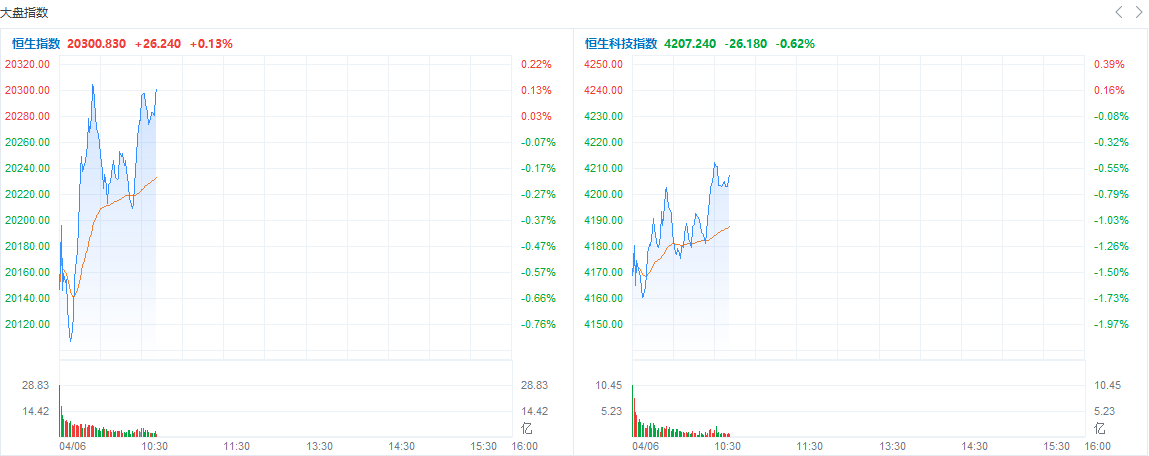Select the 20300.830 latest price of 恒生指数
Viewport: 1149px width, 456px height.
[97, 44]
